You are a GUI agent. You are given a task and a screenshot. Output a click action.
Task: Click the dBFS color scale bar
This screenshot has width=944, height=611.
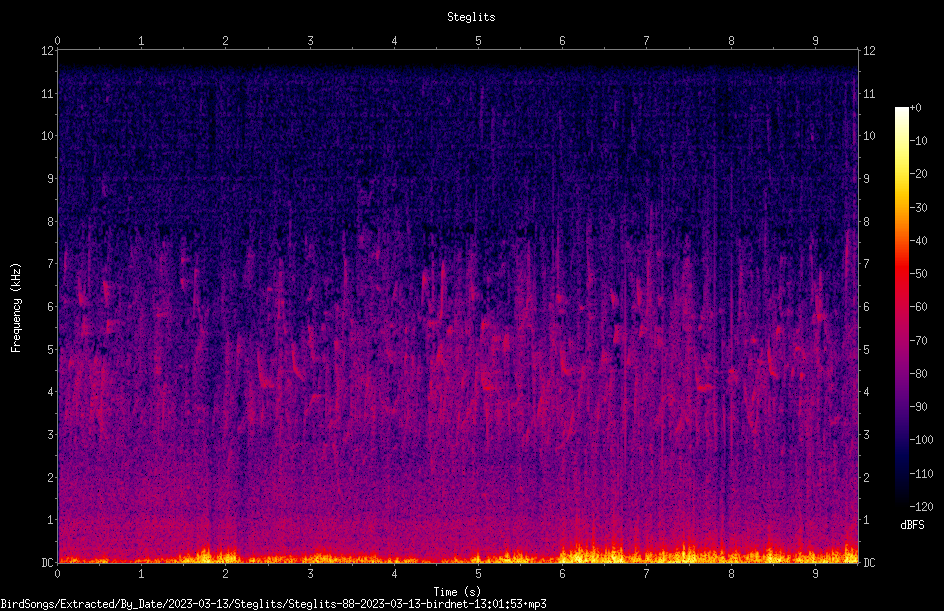click(x=901, y=306)
